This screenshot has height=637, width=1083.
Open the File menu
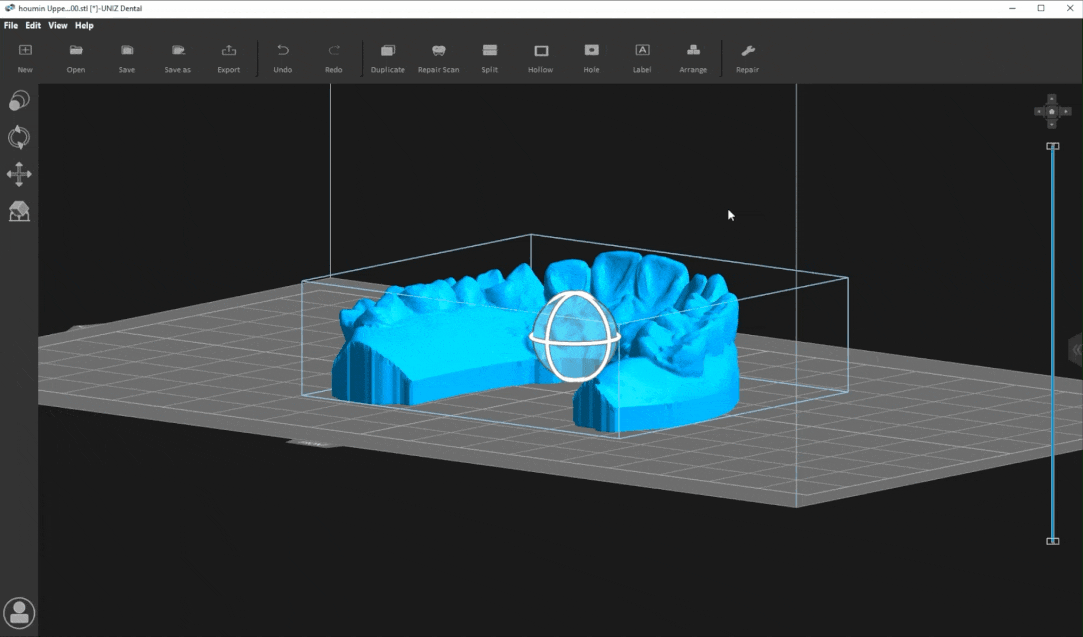(11, 25)
